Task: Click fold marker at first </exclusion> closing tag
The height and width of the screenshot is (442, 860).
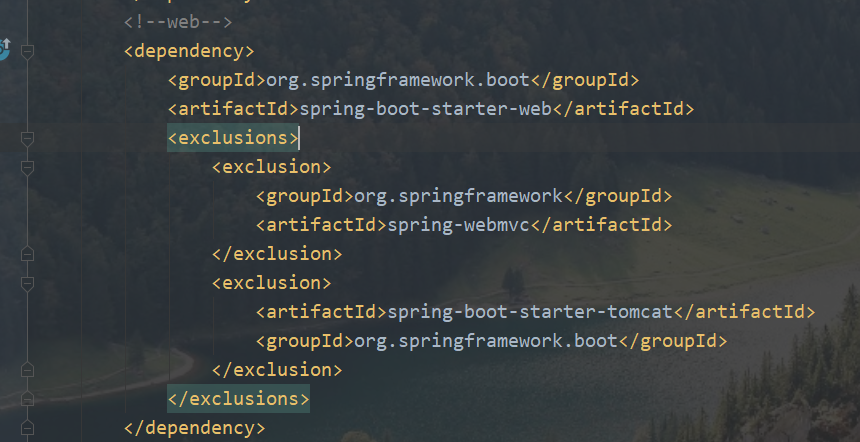Action: 27,254
